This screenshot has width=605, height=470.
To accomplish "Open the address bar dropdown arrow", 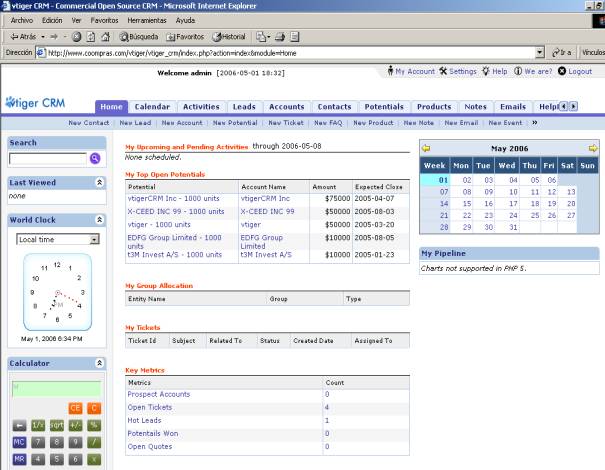I will [x=540, y=52].
